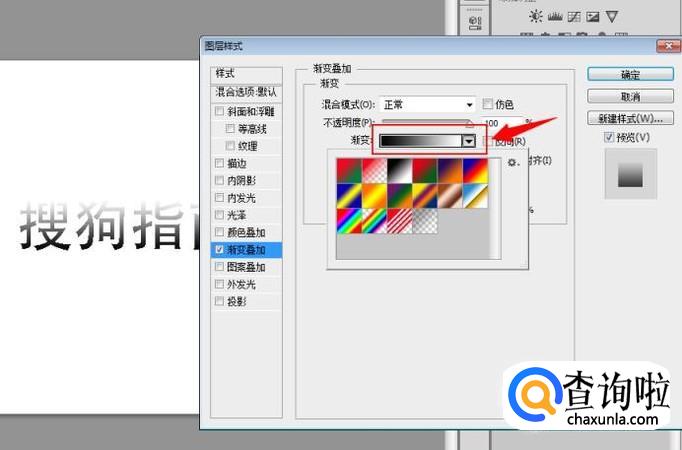The image size is (682, 450).
Task: Click the gradient preview bar to edit
Action: click(x=421, y=140)
